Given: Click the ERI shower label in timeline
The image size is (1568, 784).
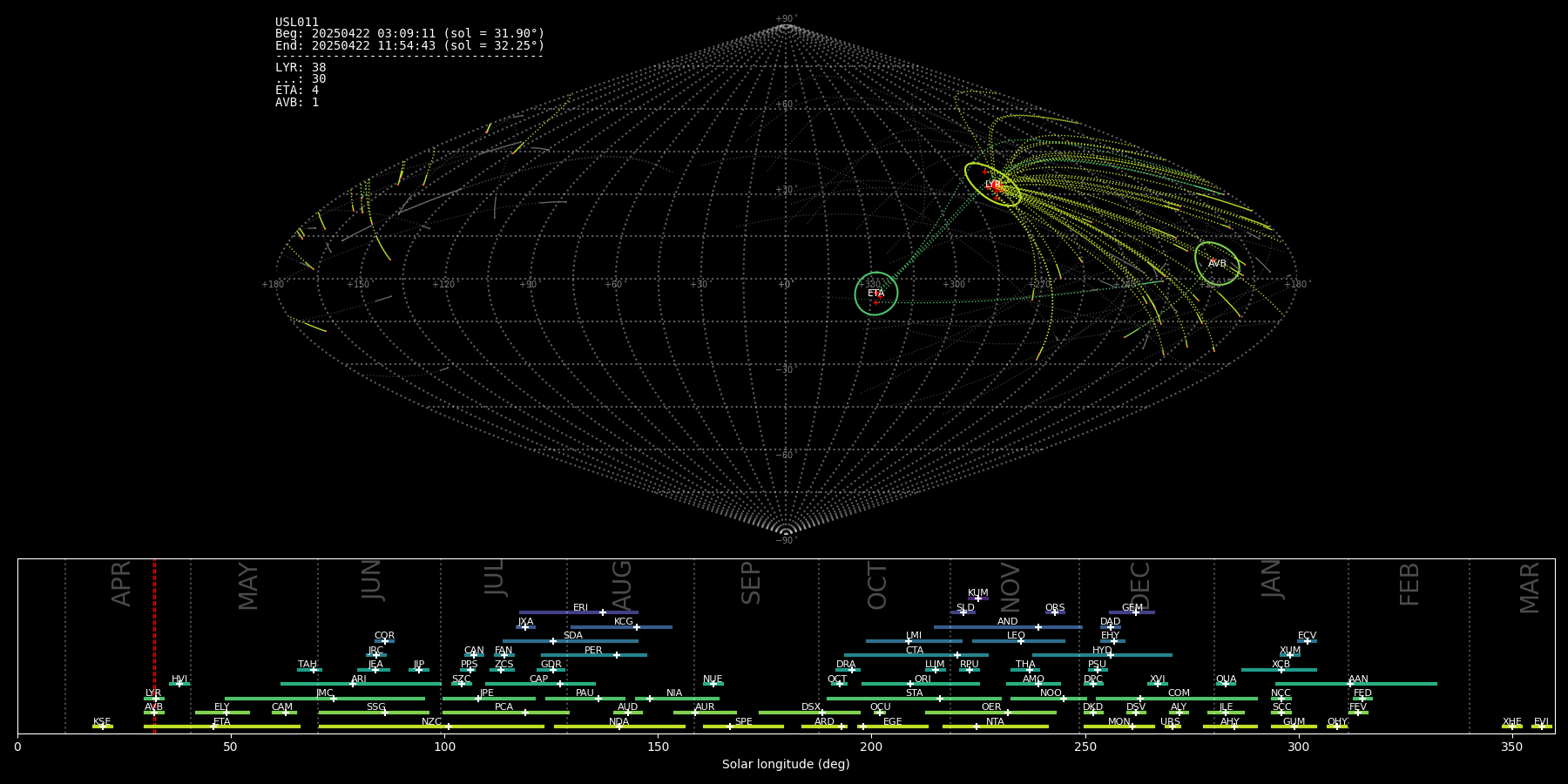Looking at the screenshot, I should tap(580, 608).
